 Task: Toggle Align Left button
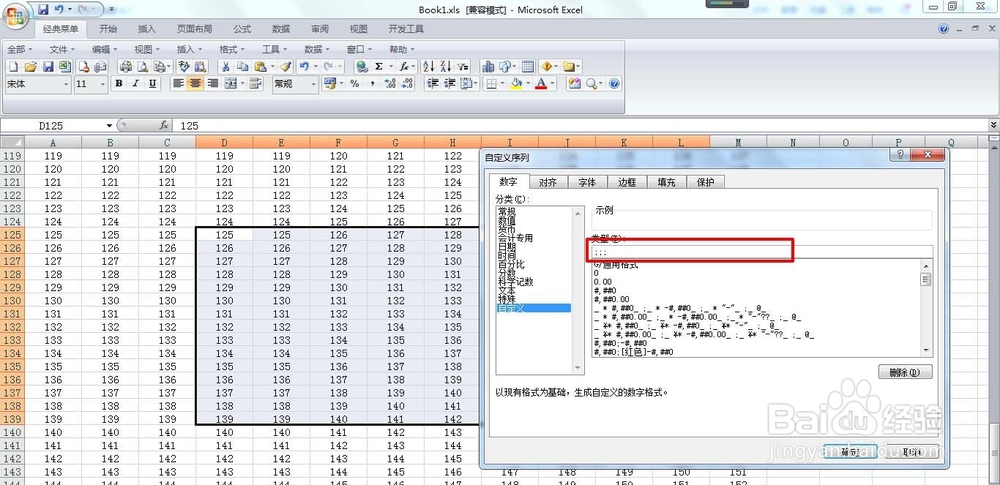179,84
